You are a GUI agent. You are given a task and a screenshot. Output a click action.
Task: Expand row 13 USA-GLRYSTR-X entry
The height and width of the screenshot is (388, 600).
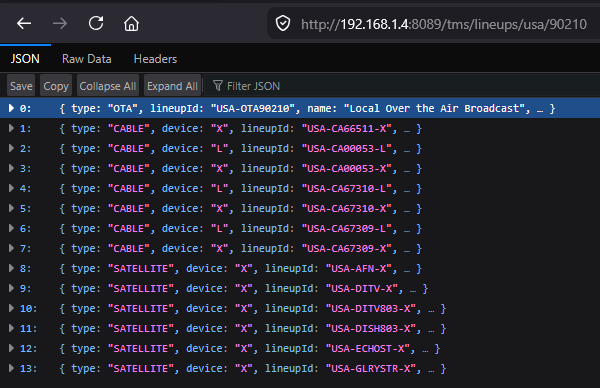pyautogui.click(x=11, y=368)
